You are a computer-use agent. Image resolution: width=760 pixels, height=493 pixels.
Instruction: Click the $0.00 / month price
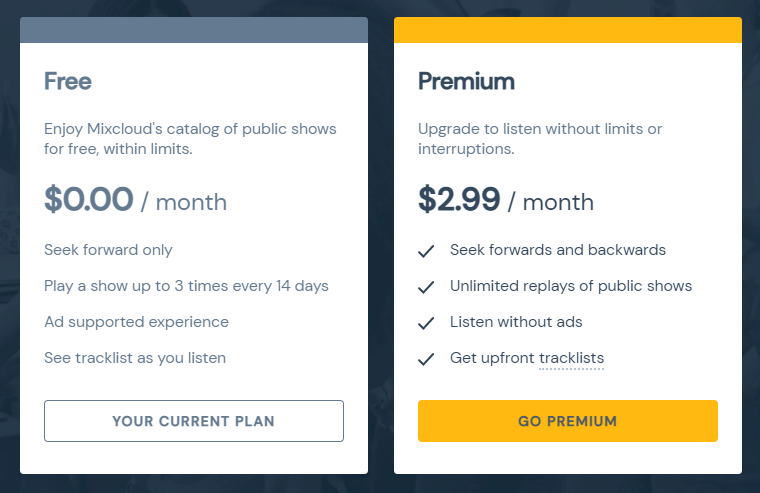pos(135,200)
